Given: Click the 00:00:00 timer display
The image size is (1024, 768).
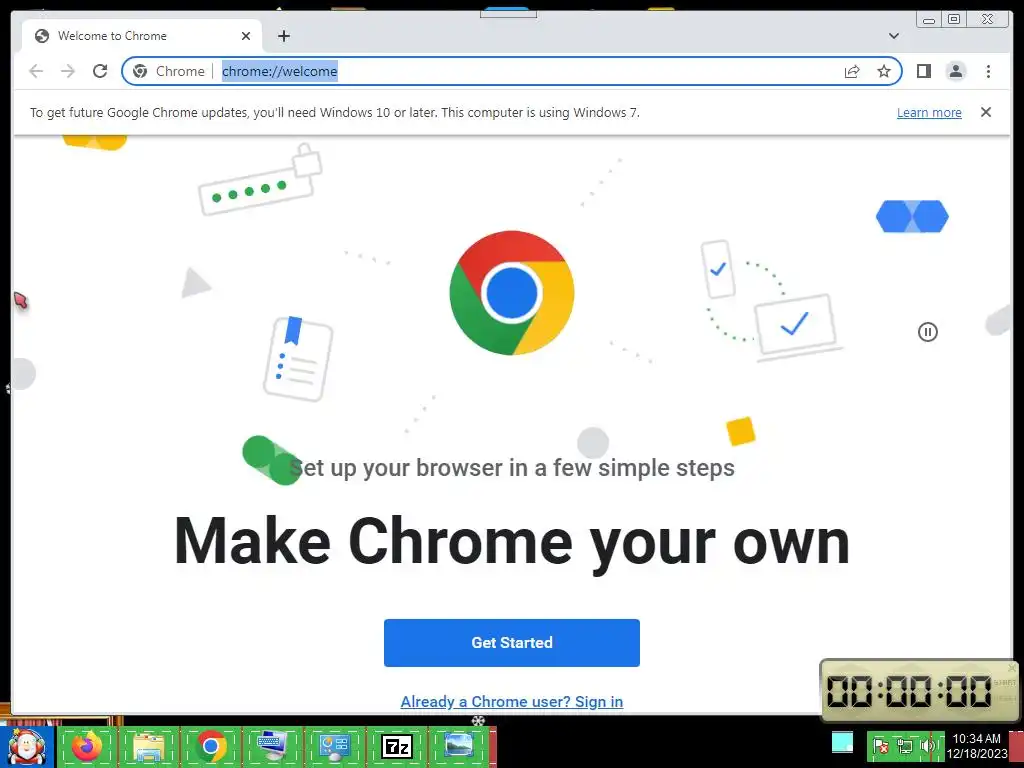Looking at the screenshot, I should point(909,691).
